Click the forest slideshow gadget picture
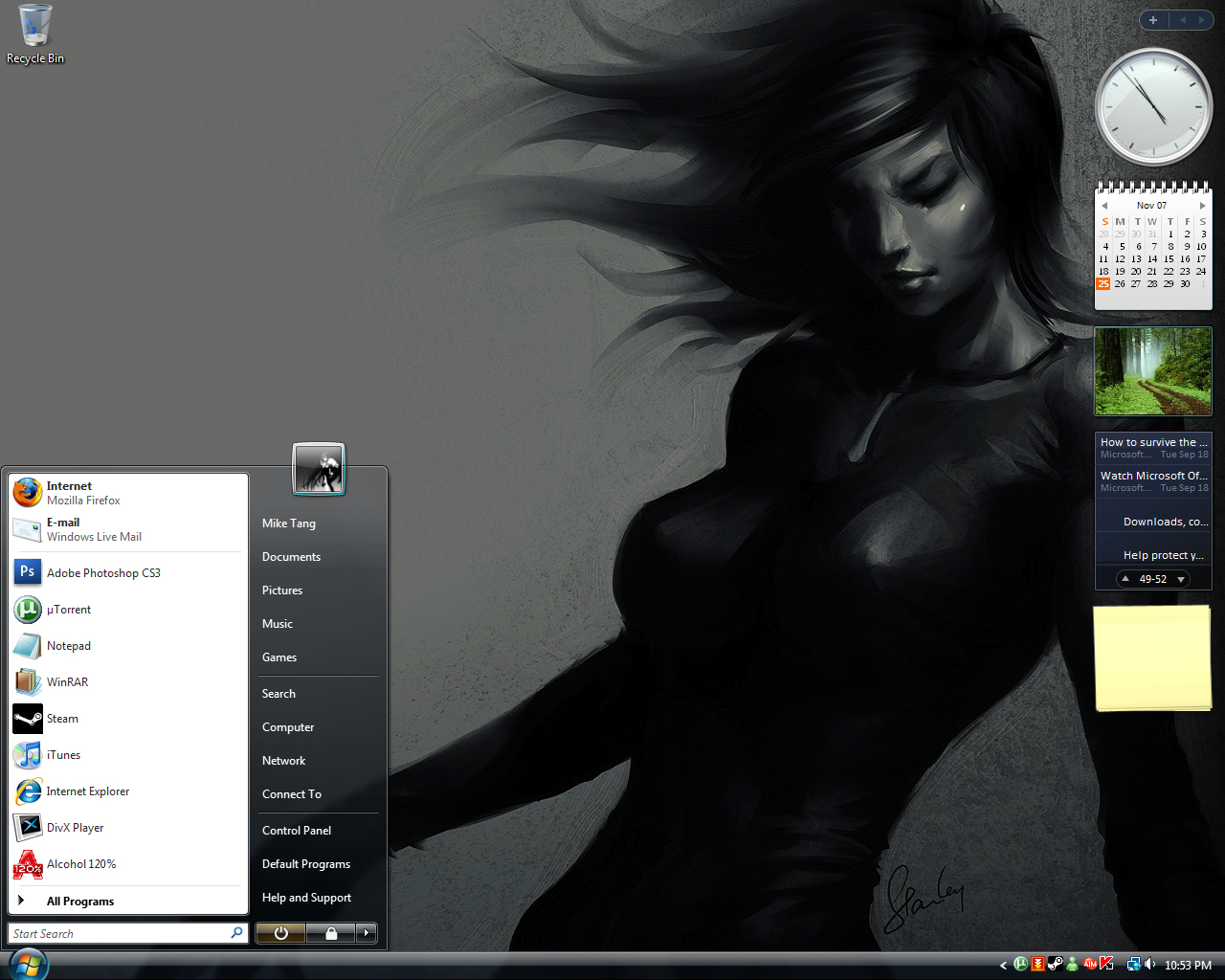This screenshot has width=1225, height=980. tap(1153, 371)
